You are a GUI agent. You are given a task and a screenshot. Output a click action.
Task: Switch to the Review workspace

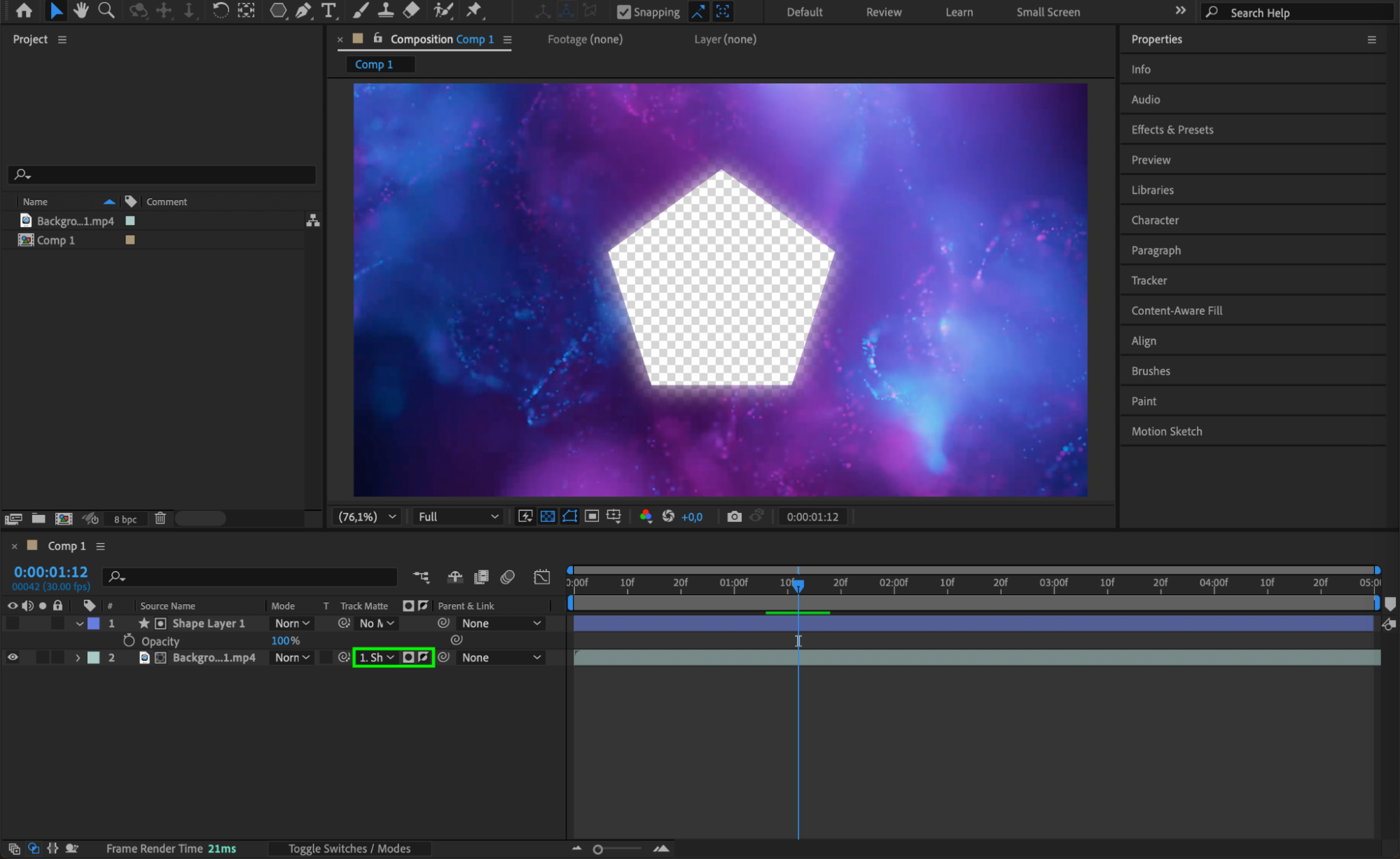883,12
